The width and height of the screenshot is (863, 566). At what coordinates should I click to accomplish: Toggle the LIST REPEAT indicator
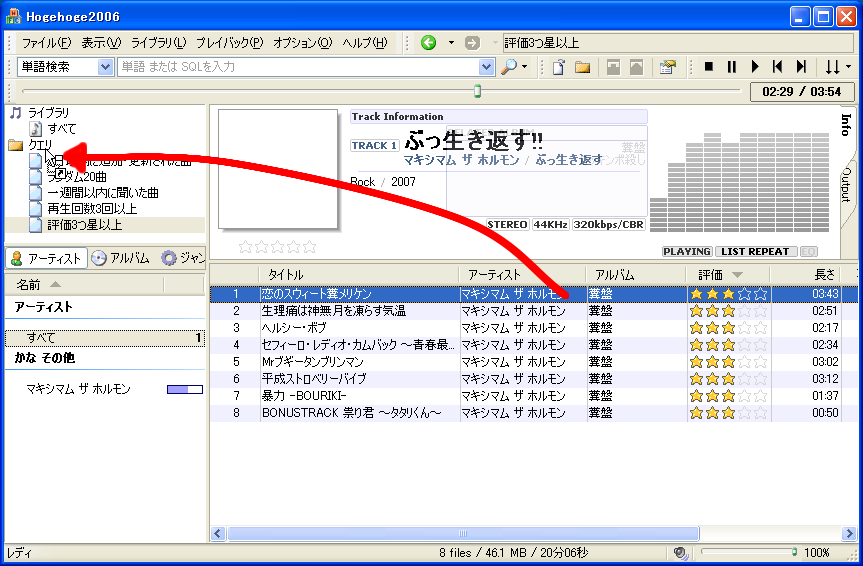755,252
